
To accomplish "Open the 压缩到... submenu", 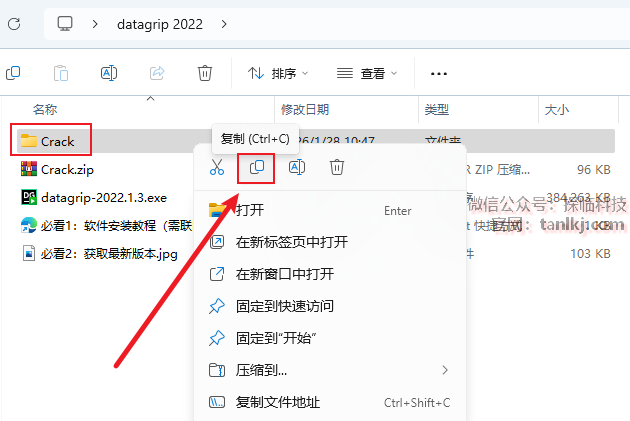I will click(x=329, y=370).
